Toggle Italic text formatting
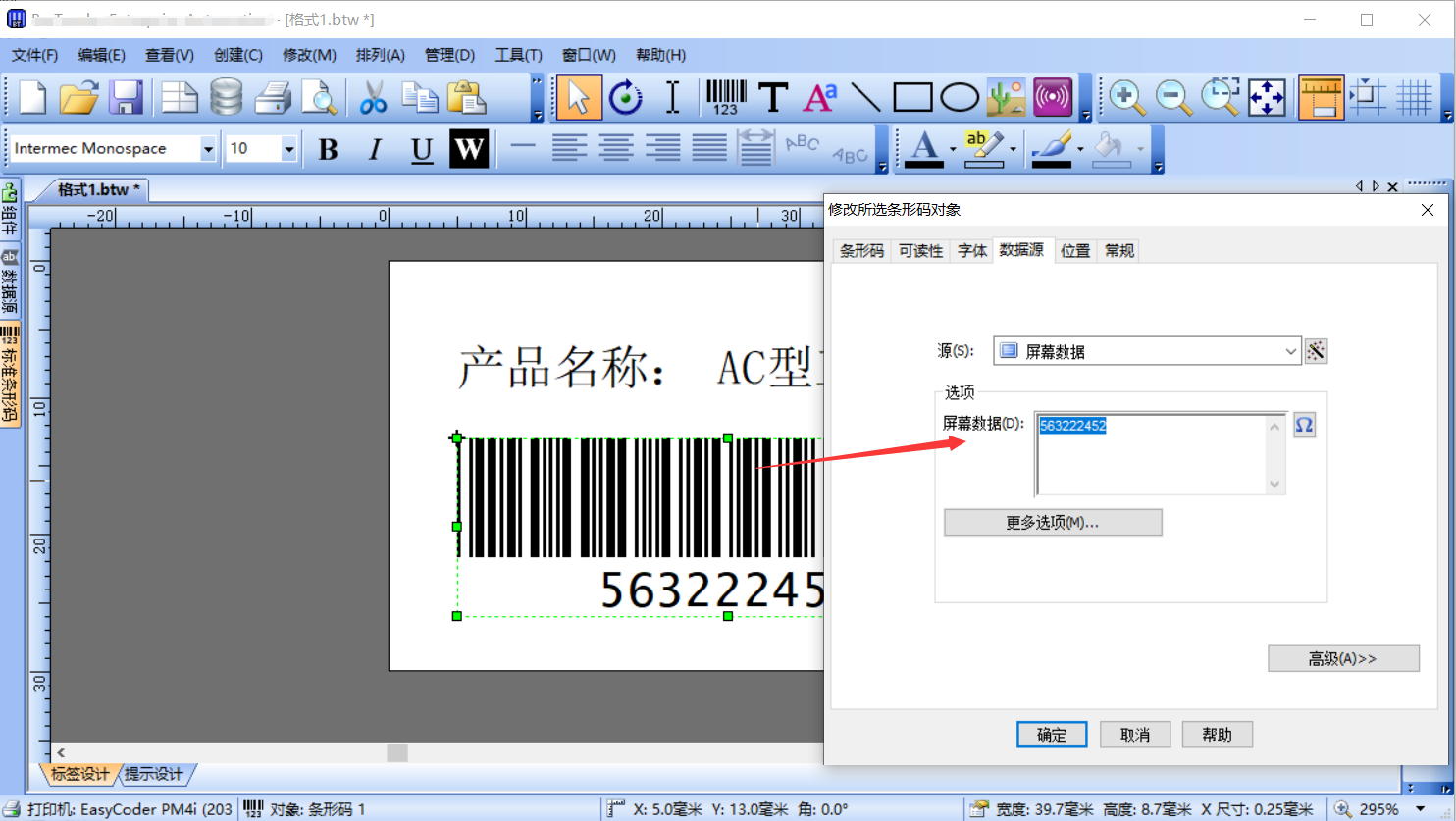Screen dimensions: 1456x821 pos(375,149)
